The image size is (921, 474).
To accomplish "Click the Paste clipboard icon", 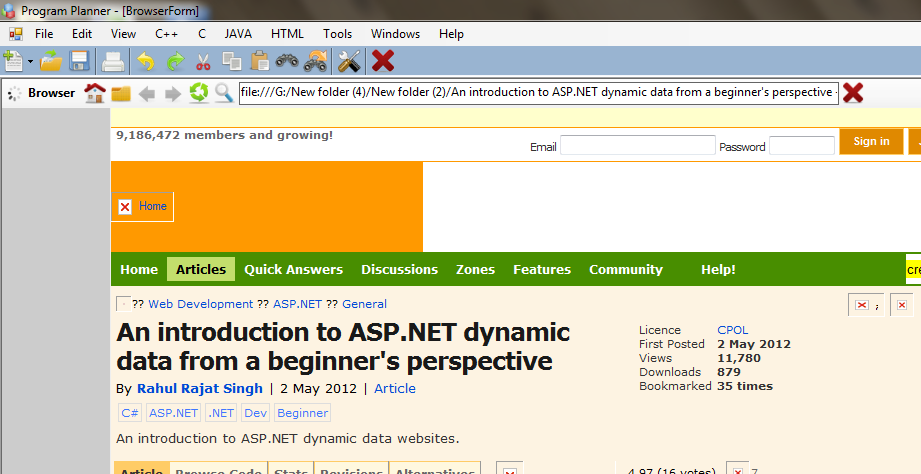I will (260, 62).
